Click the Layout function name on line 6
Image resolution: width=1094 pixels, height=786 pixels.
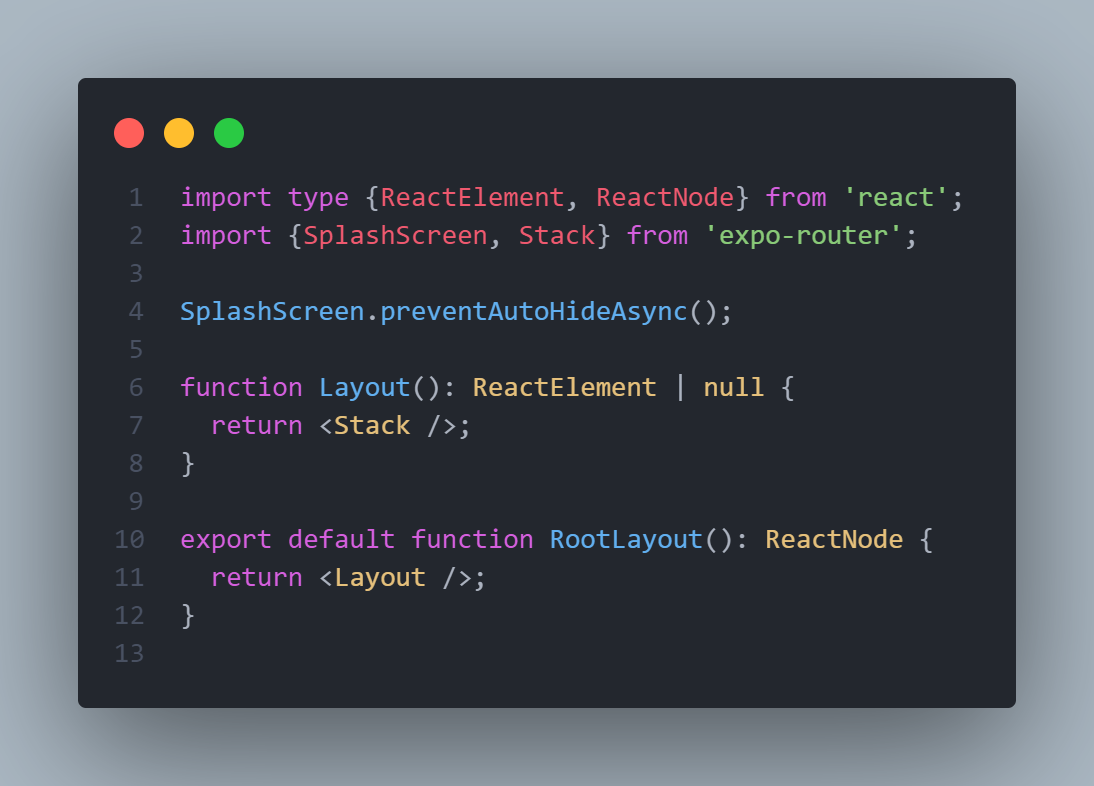click(364, 388)
